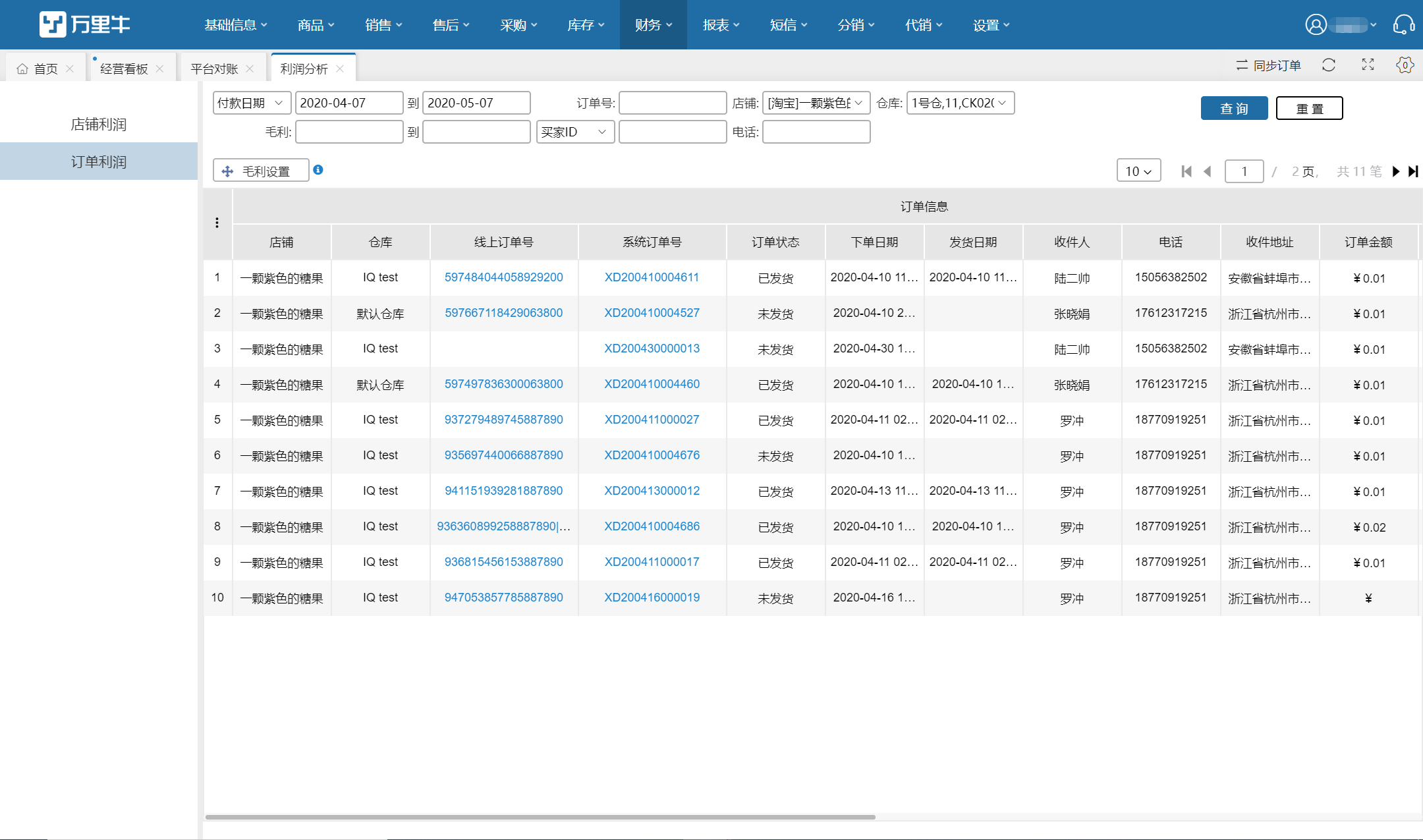The width and height of the screenshot is (1423, 840).
Task: Click the info icon beside 毛利设置
Action: (x=318, y=170)
